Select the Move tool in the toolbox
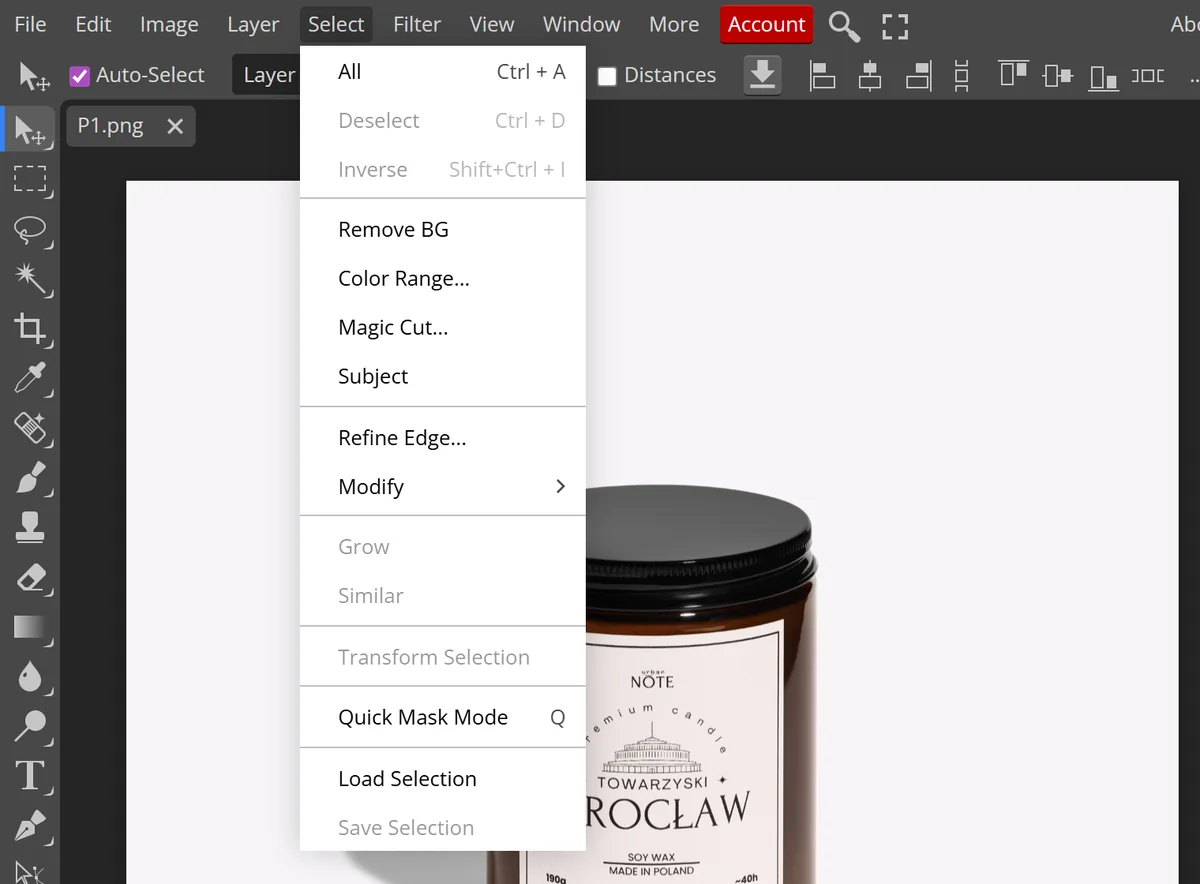 [29, 131]
